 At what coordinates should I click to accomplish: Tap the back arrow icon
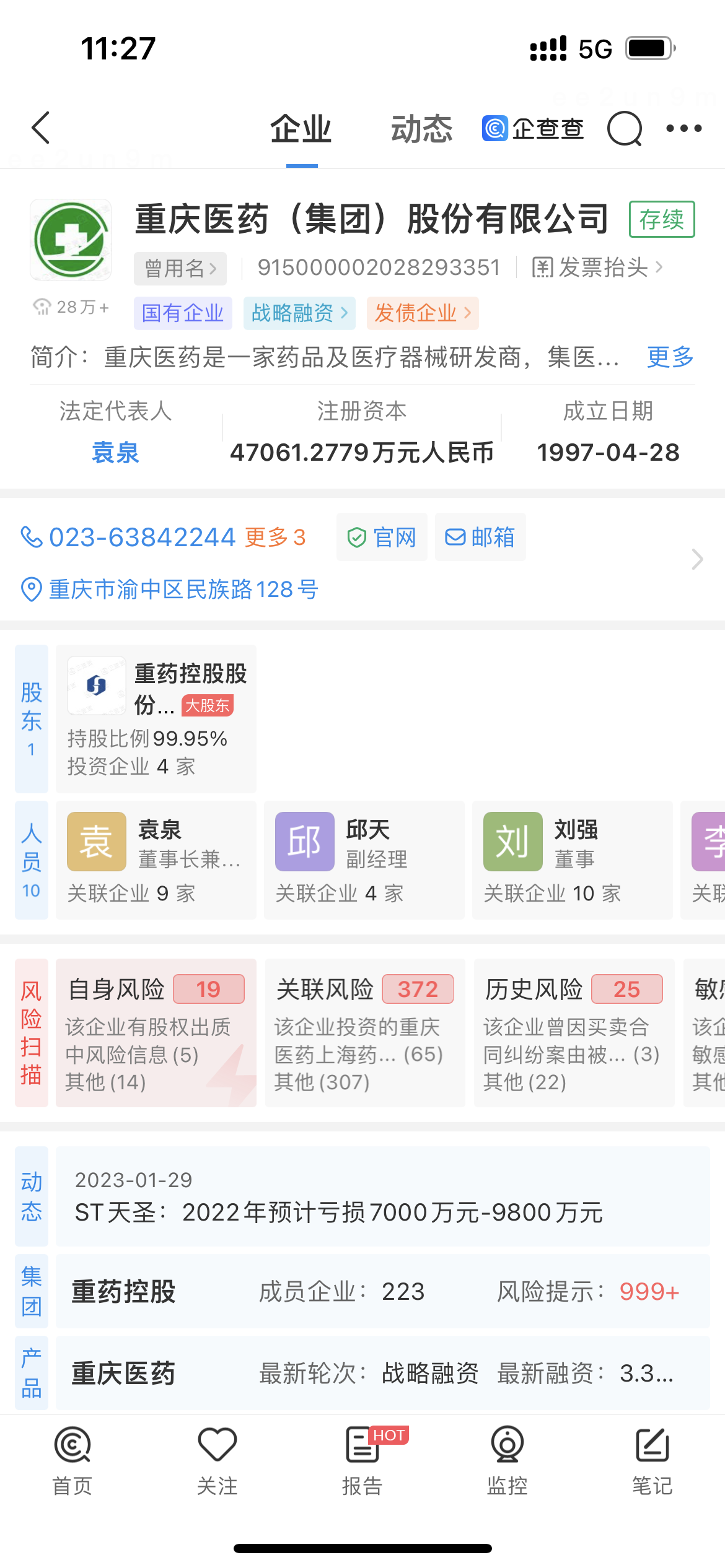[x=41, y=128]
